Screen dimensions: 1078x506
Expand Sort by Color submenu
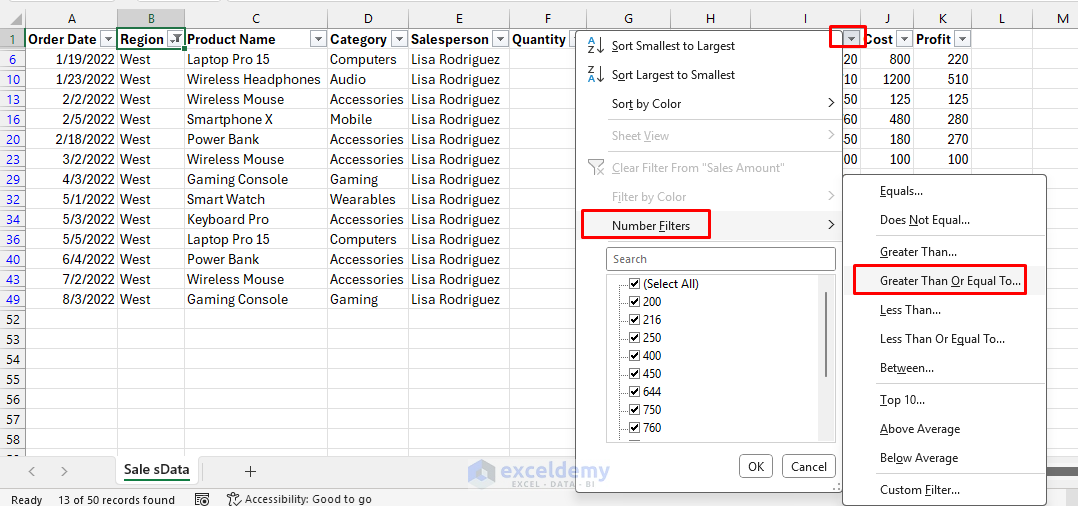709,104
